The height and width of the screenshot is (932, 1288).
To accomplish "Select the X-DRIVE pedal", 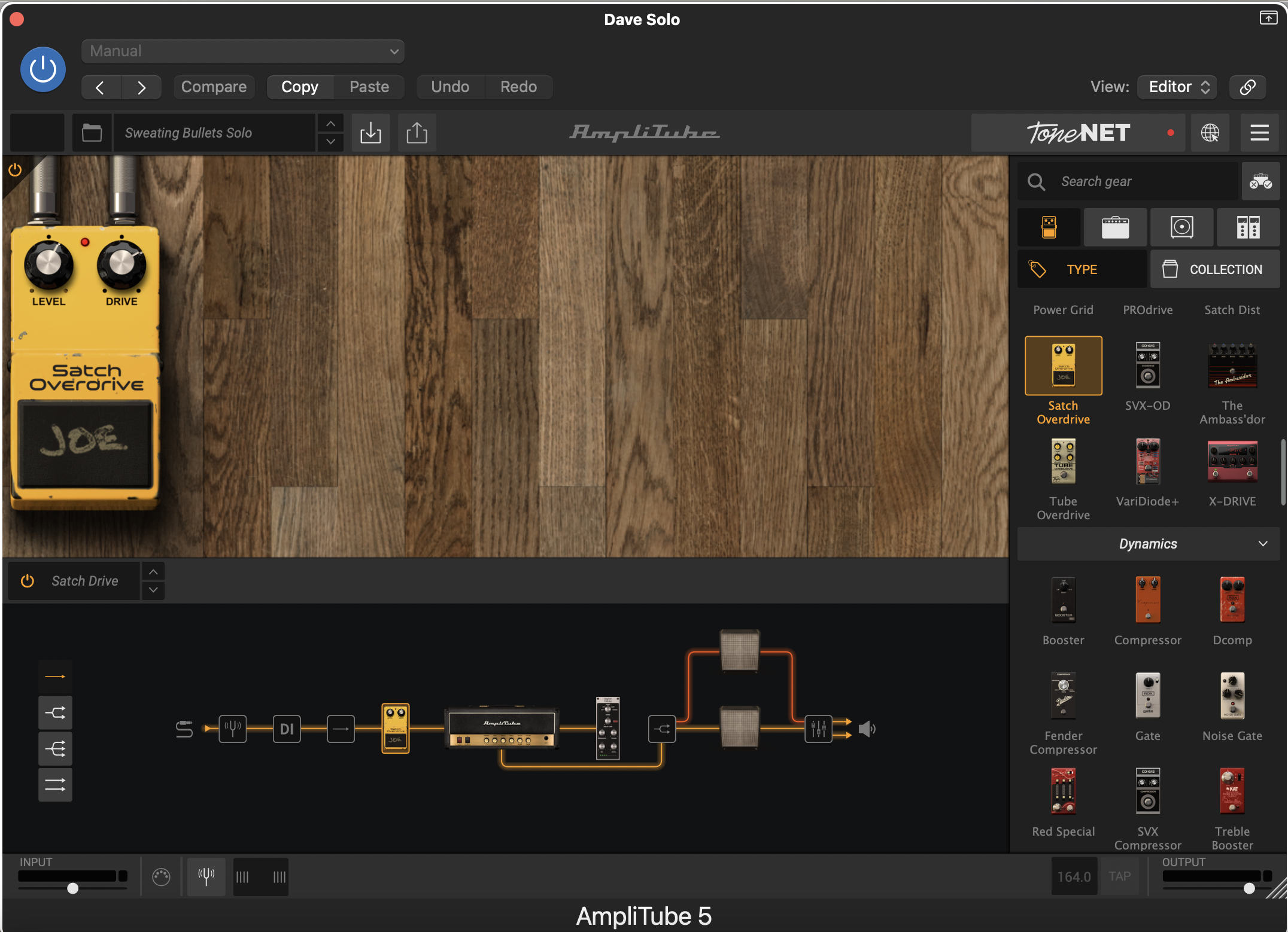I will [x=1232, y=461].
